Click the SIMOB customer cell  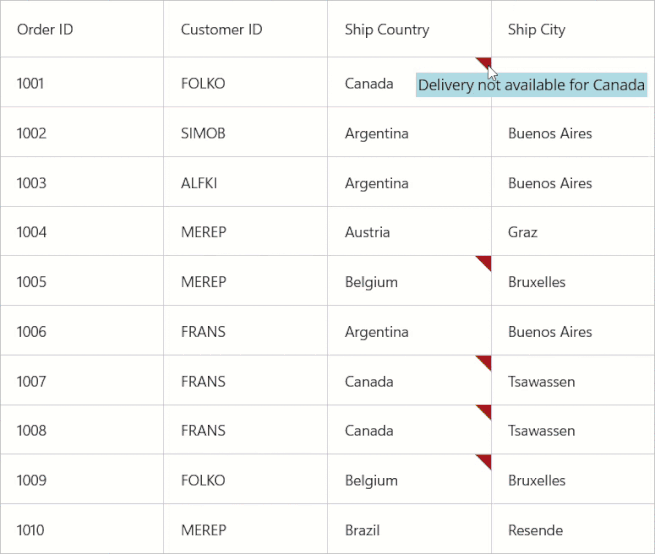pos(203,133)
